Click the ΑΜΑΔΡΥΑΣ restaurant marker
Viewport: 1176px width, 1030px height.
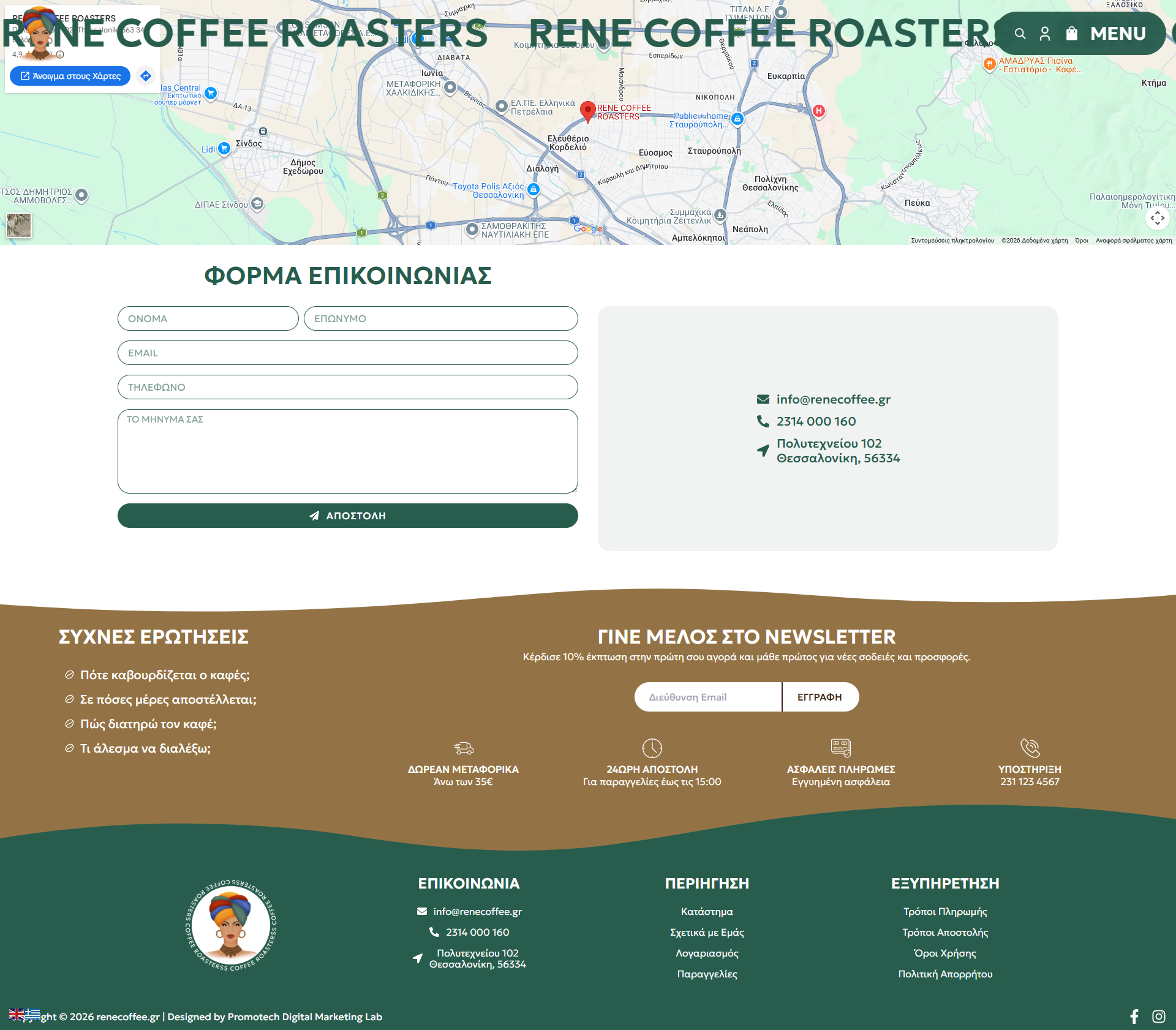click(x=989, y=64)
